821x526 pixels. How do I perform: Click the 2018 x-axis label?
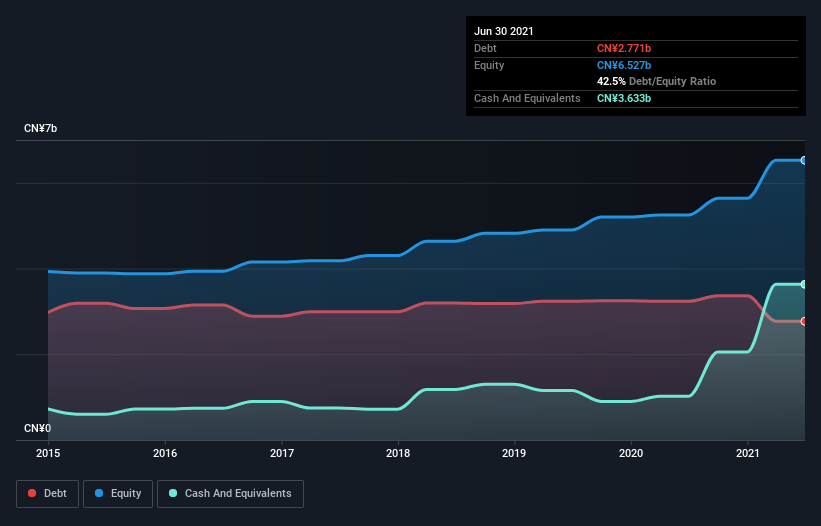point(398,453)
